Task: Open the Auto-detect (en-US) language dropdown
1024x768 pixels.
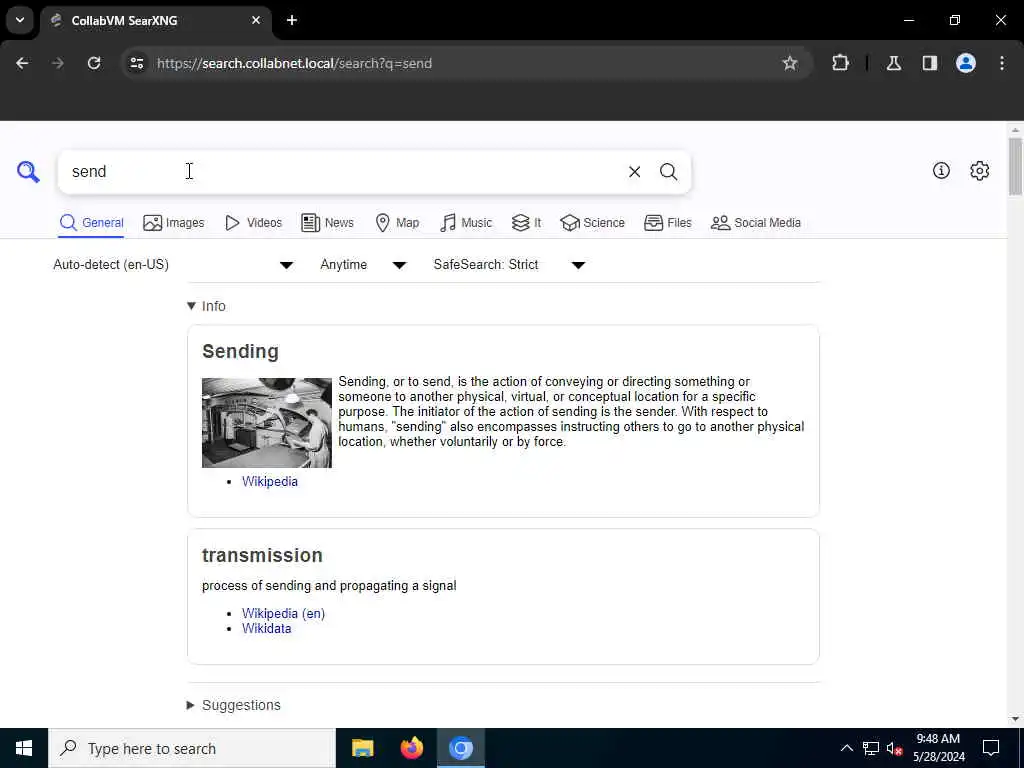Action: tap(173, 264)
